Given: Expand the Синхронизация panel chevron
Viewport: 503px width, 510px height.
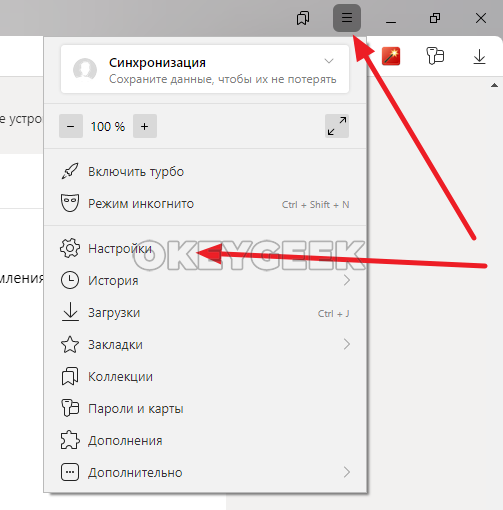Looking at the screenshot, I should 329,61.
